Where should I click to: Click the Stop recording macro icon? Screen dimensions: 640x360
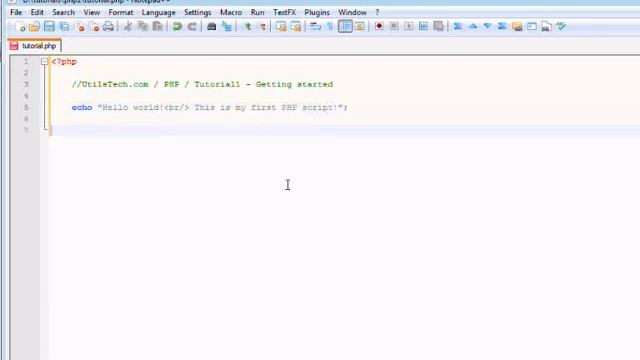[394, 27]
